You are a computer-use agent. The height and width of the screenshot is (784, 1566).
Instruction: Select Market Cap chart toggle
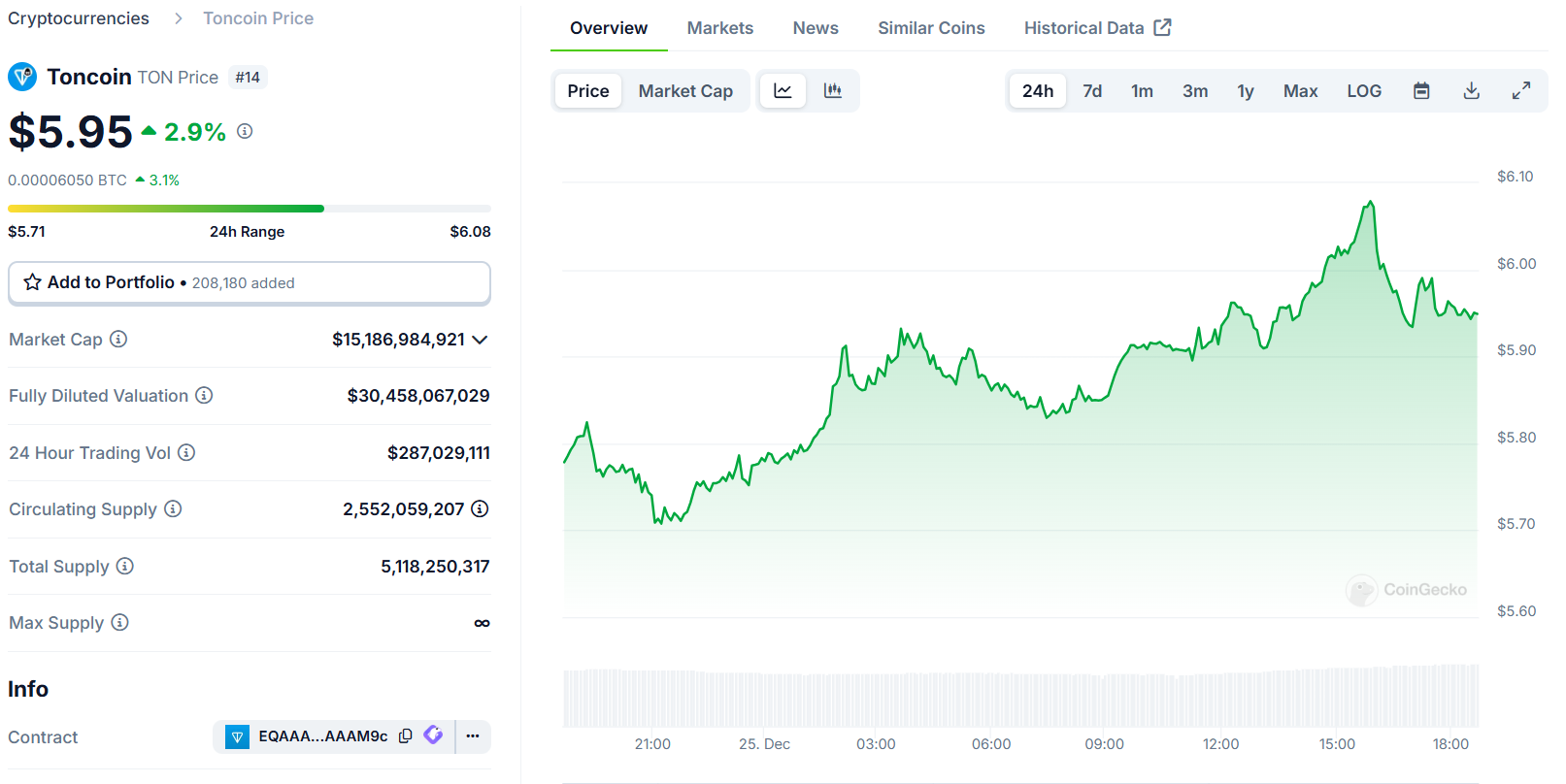(x=685, y=90)
